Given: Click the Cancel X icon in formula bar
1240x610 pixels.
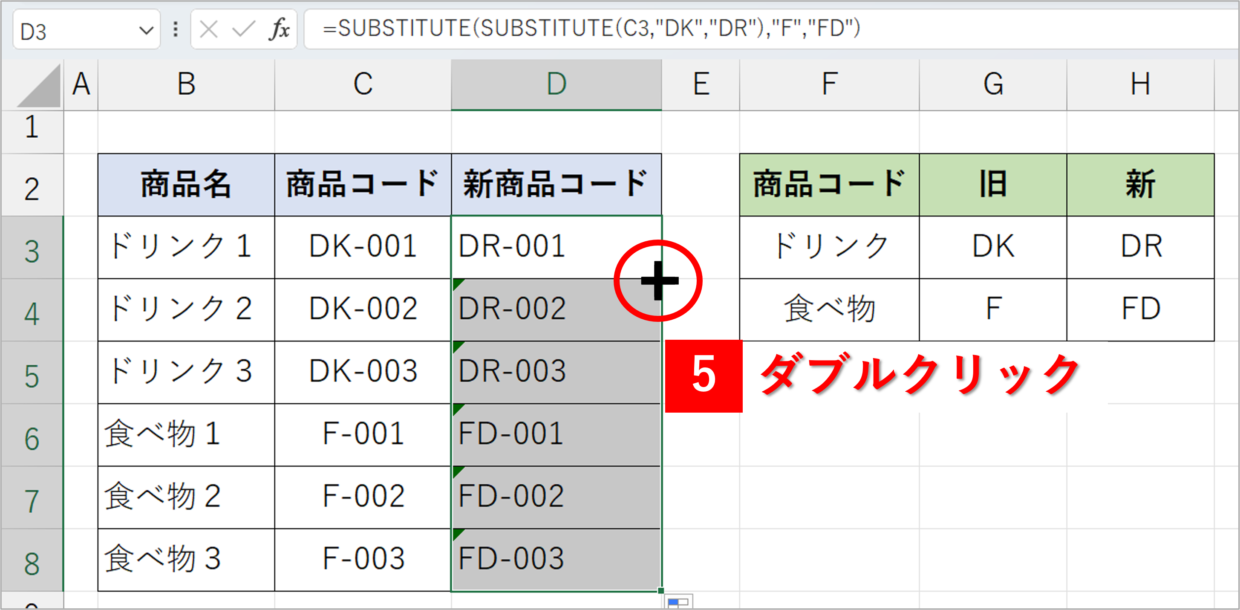Looking at the screenshot, I should click(x=209, y=30).
